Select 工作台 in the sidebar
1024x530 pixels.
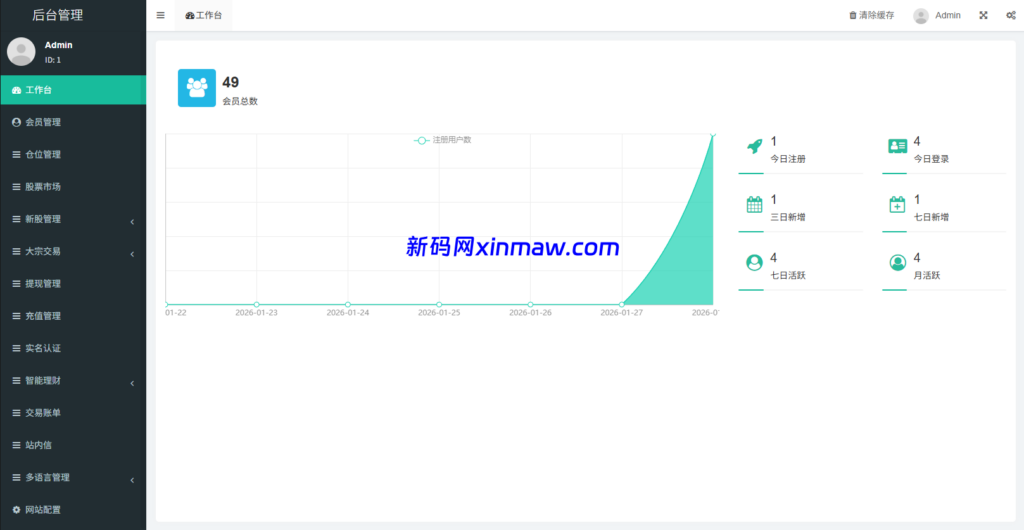[x=73, y=90]
